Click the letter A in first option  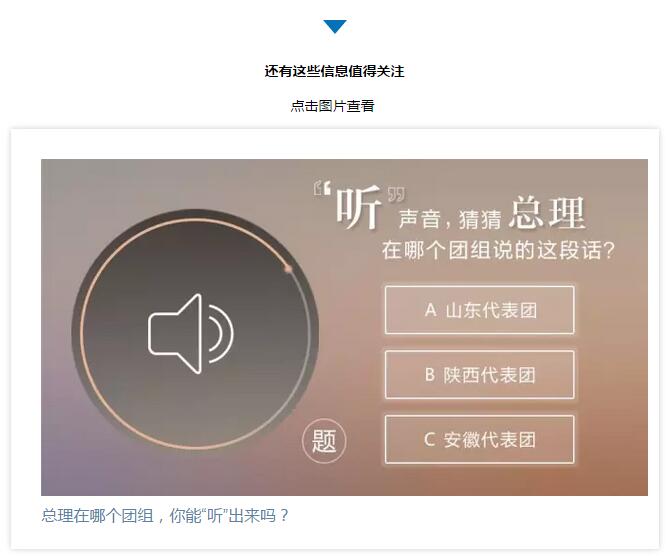click(431, 310)
